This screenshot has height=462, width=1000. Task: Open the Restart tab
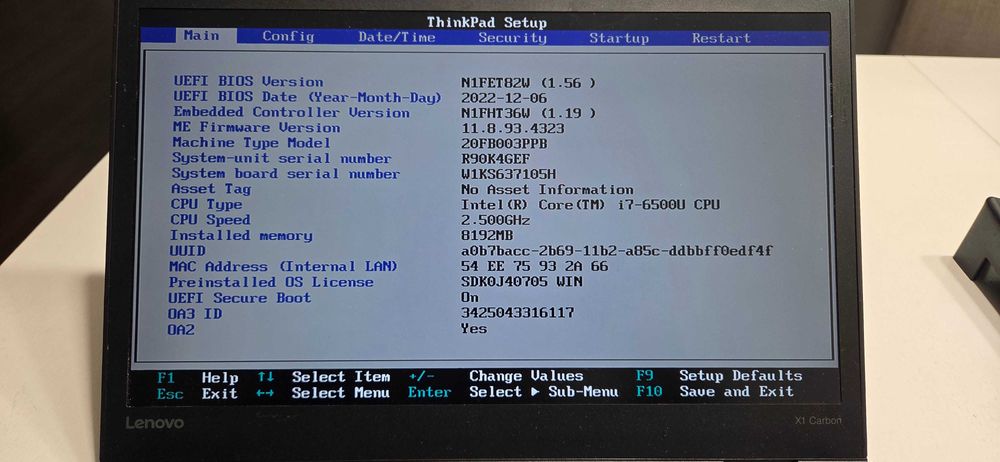(x=721, y=38)
